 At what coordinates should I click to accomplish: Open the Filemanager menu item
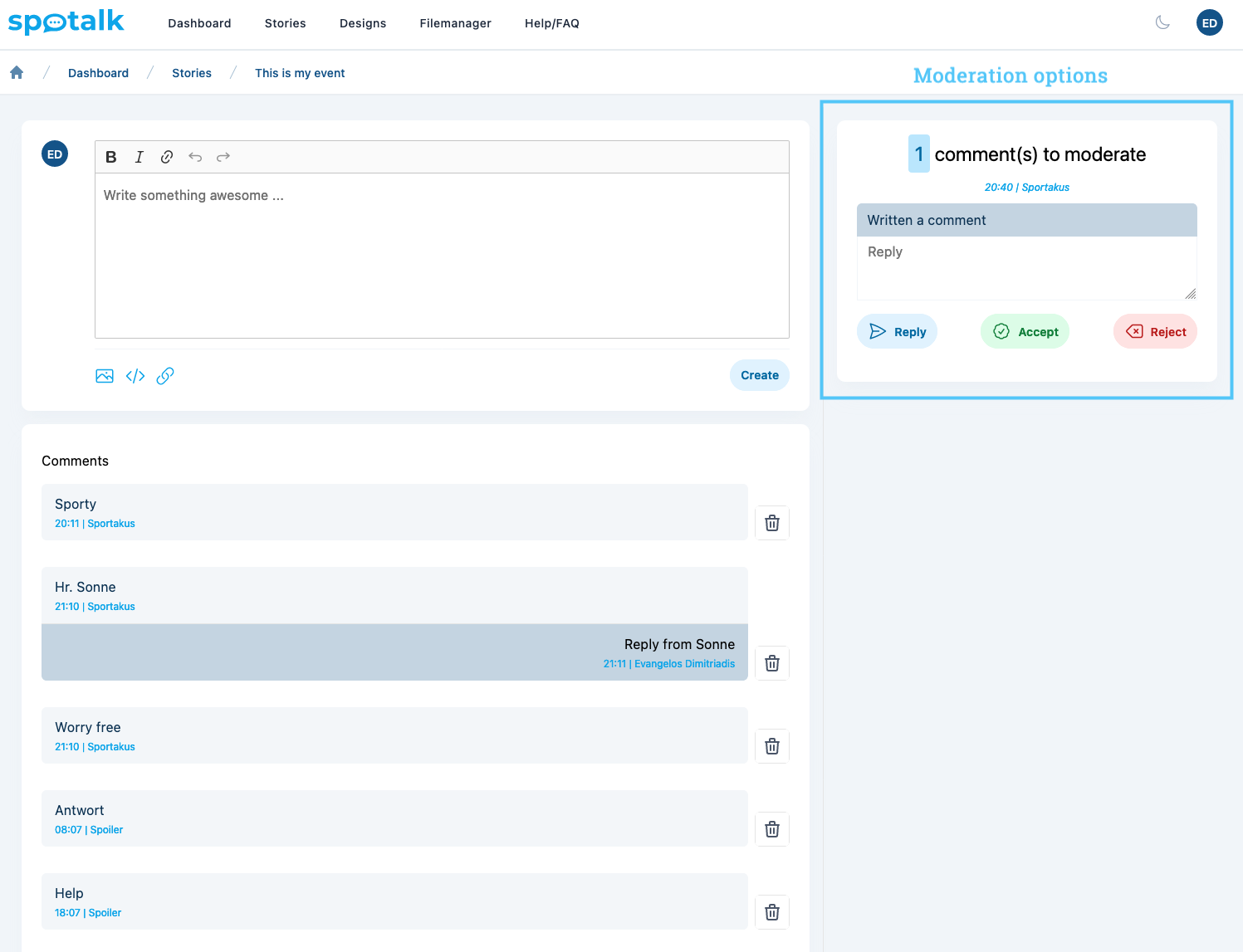[455, 23]
